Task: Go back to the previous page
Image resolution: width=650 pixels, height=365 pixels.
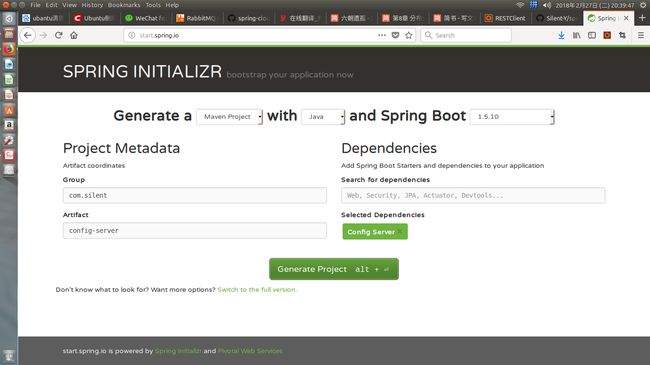Action: [27, 35]
